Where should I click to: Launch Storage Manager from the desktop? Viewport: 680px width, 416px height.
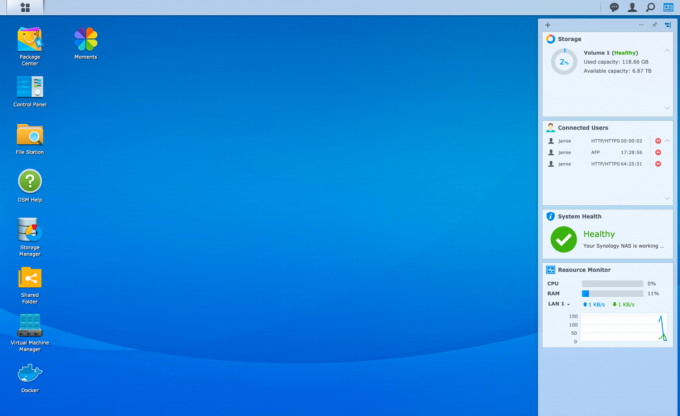(29, 230)
